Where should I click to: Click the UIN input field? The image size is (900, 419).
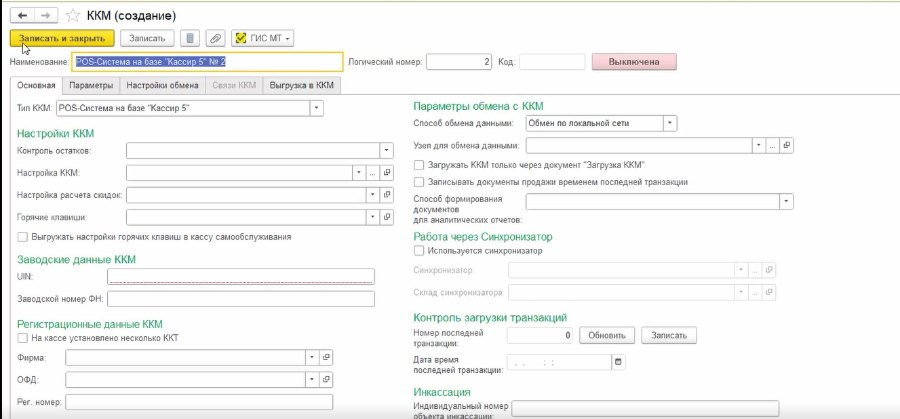(241, 277)
